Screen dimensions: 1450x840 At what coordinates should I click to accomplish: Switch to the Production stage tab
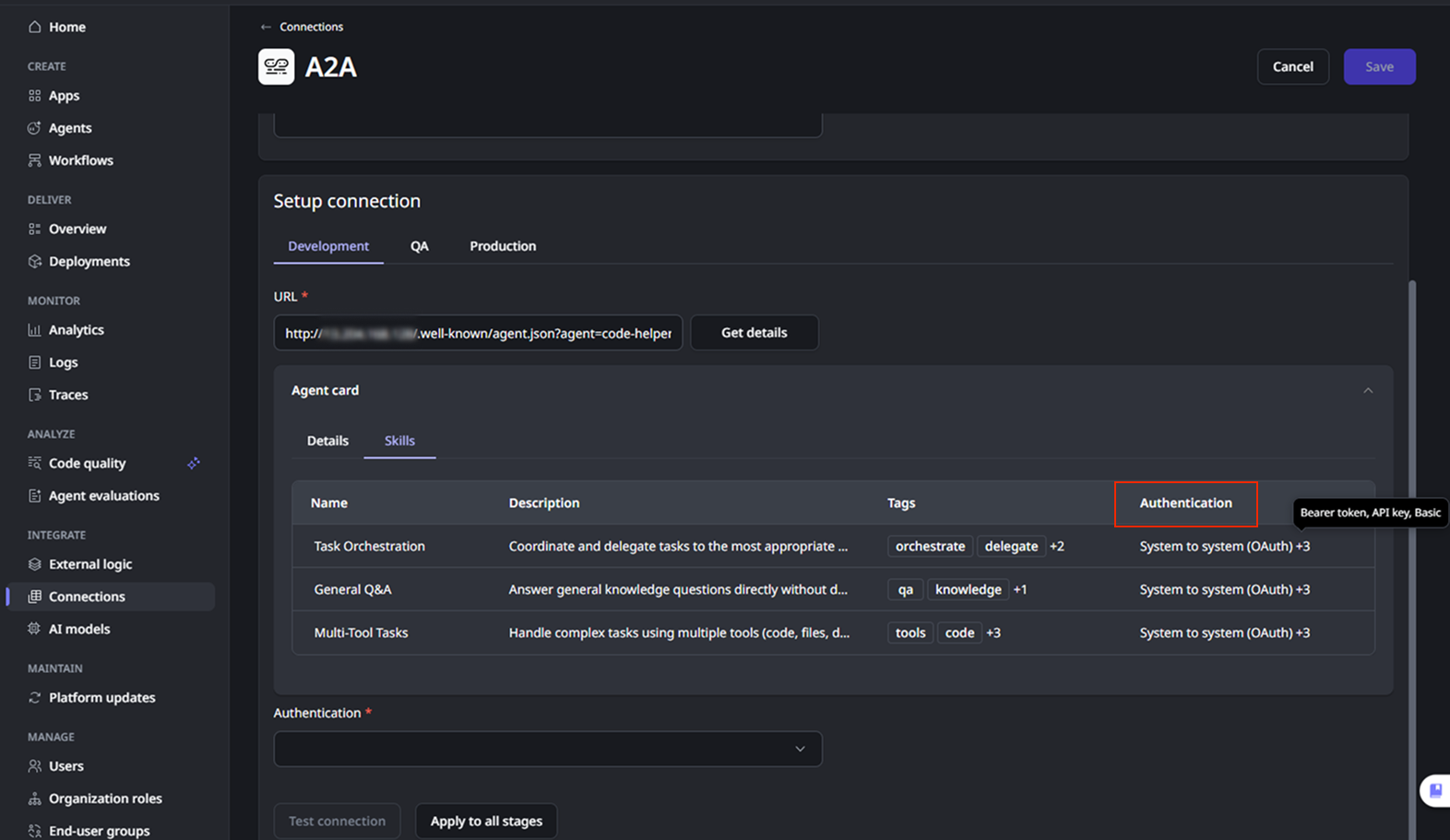point(503,246)
